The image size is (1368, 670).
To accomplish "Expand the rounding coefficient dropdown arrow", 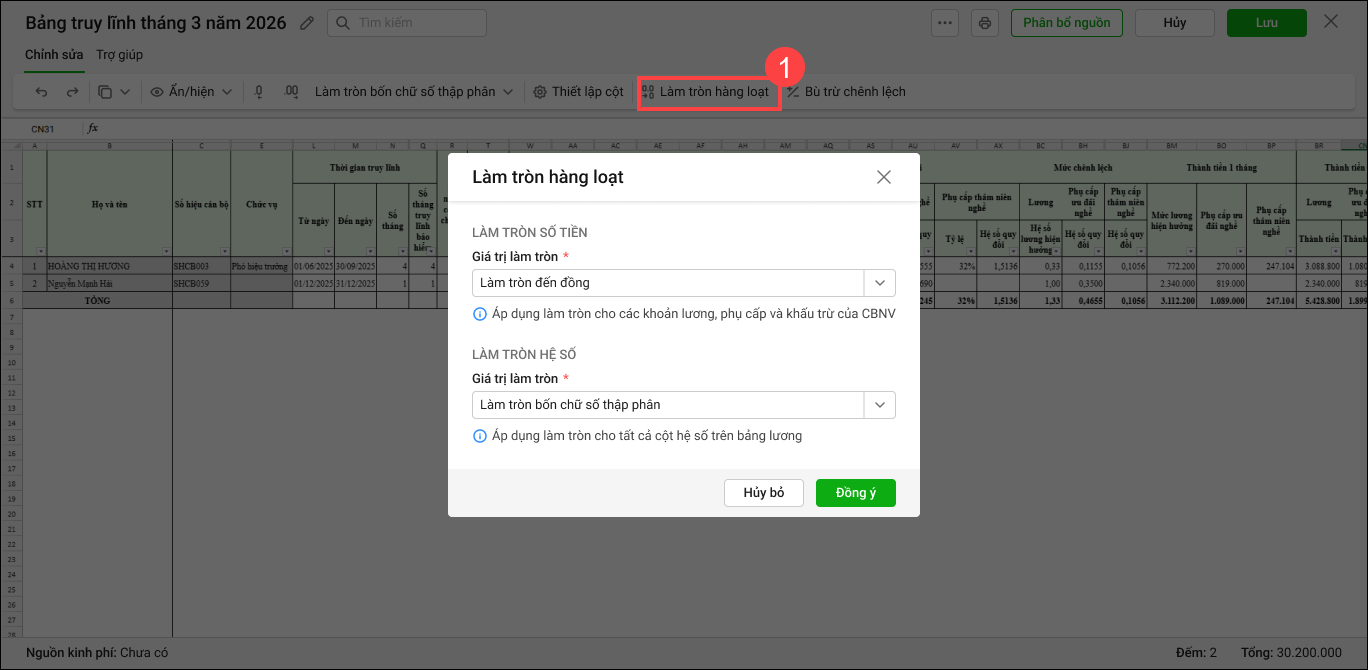I will pos(879,405).
